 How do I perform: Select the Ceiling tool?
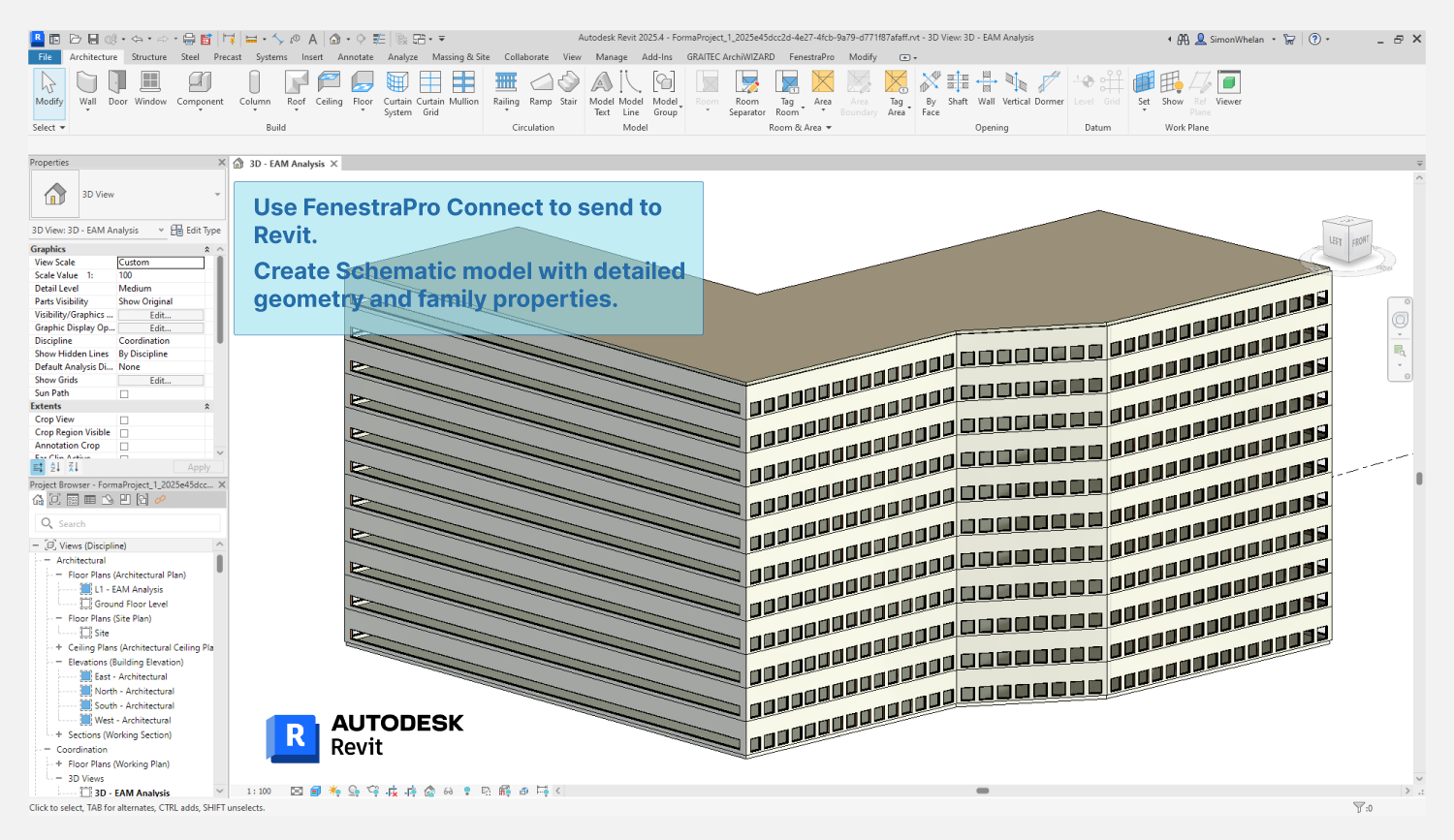pyautogui.click(x=329, y=89)
